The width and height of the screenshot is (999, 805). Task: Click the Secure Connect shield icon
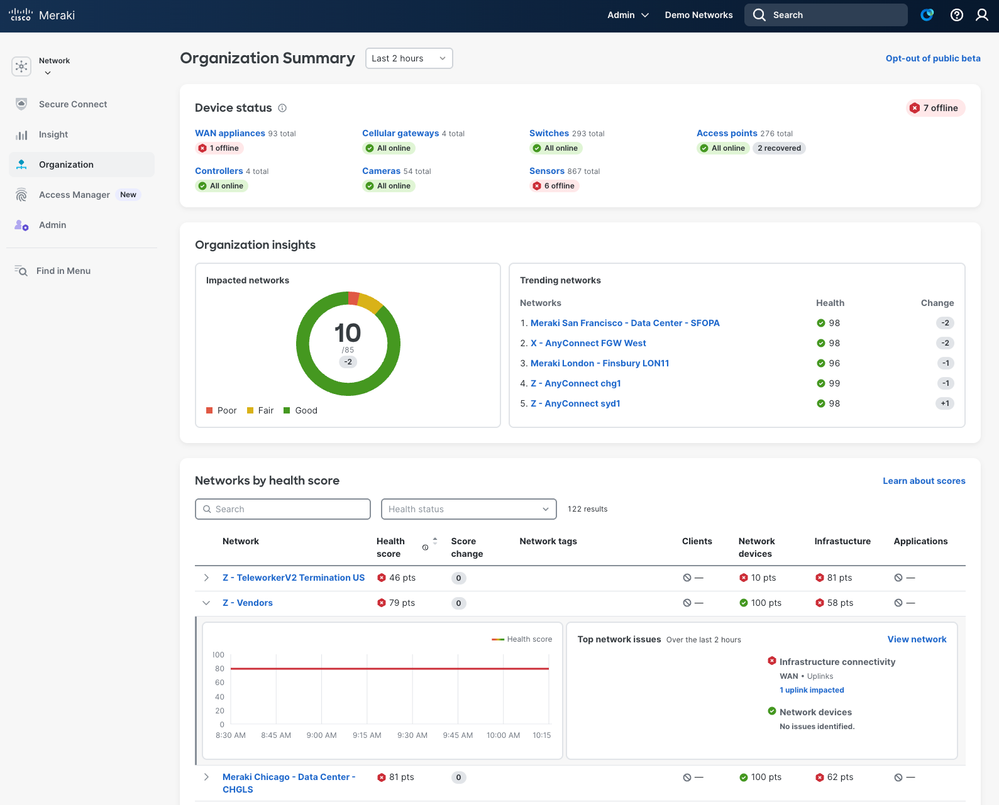pyautogui.click(x=22, y=104)
